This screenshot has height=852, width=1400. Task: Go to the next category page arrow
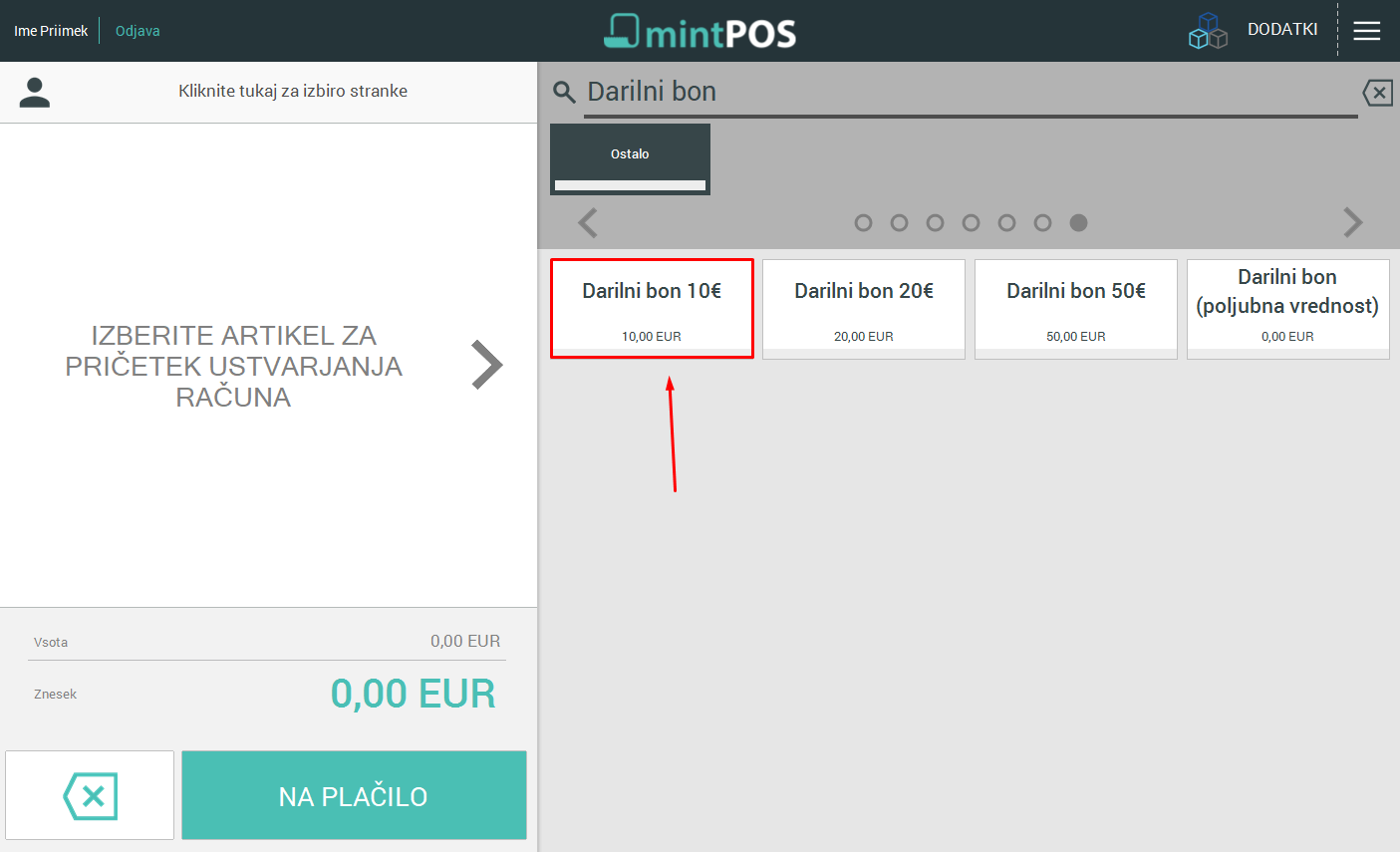[x=1352, y=222]
